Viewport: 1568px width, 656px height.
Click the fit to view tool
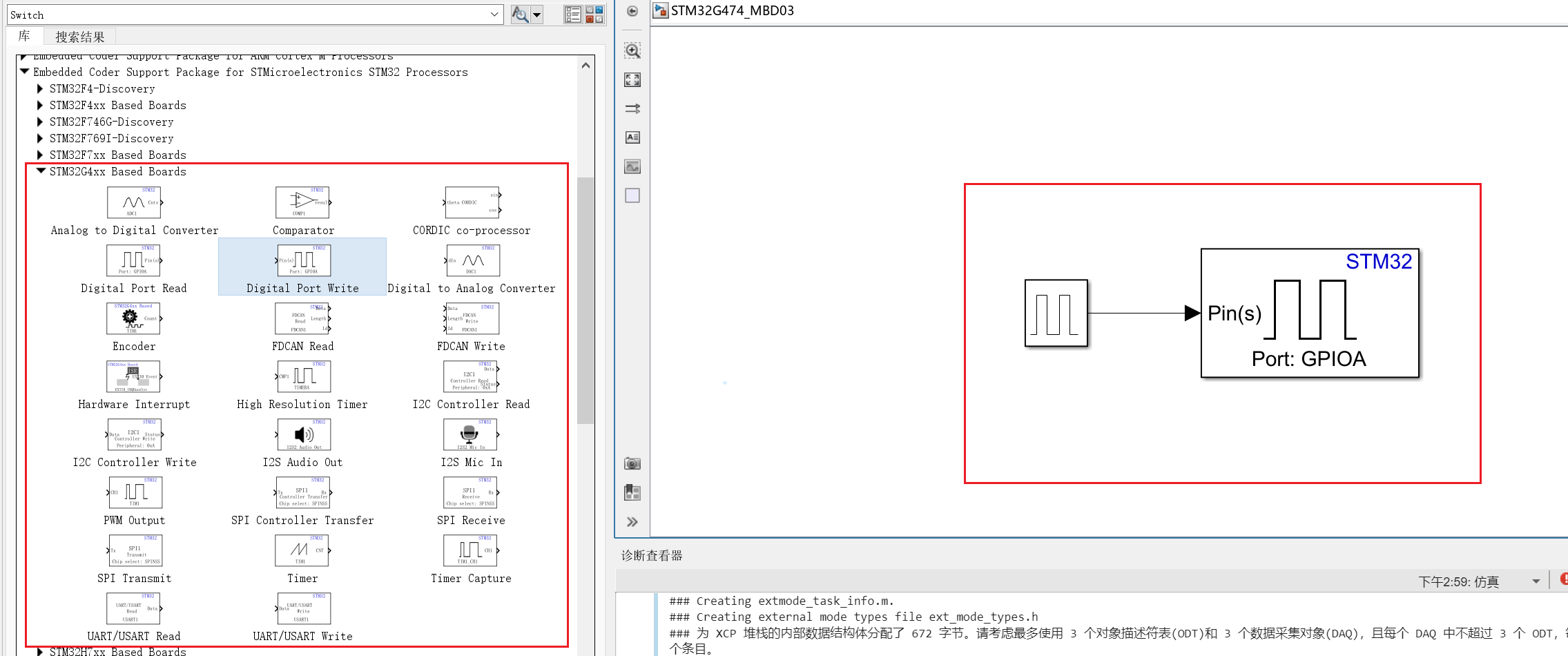[x=632, y=80]
